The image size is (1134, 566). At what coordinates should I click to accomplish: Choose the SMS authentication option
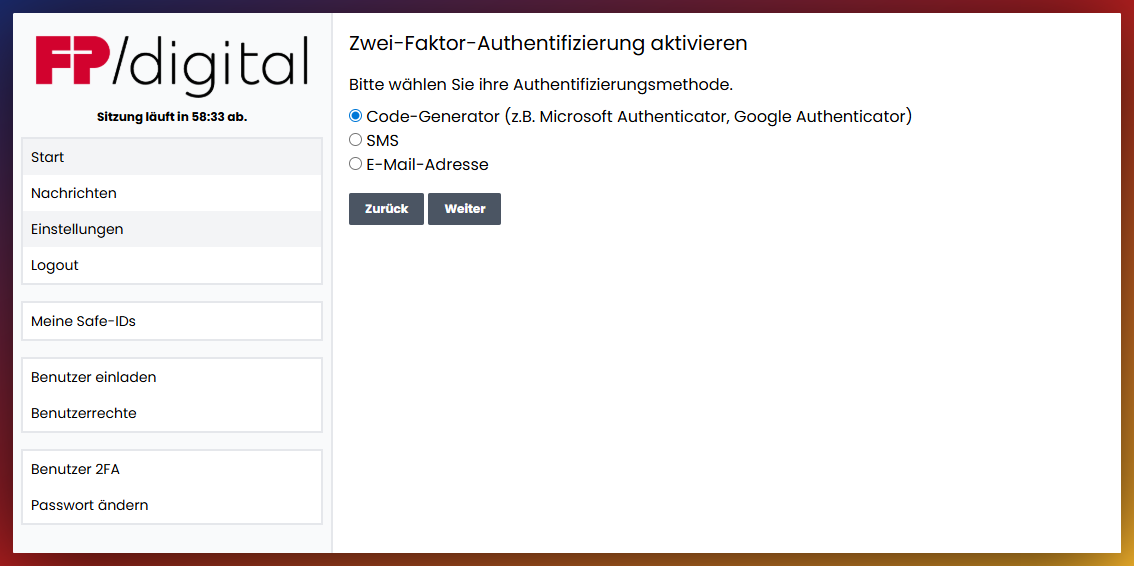tap(355, 140)
